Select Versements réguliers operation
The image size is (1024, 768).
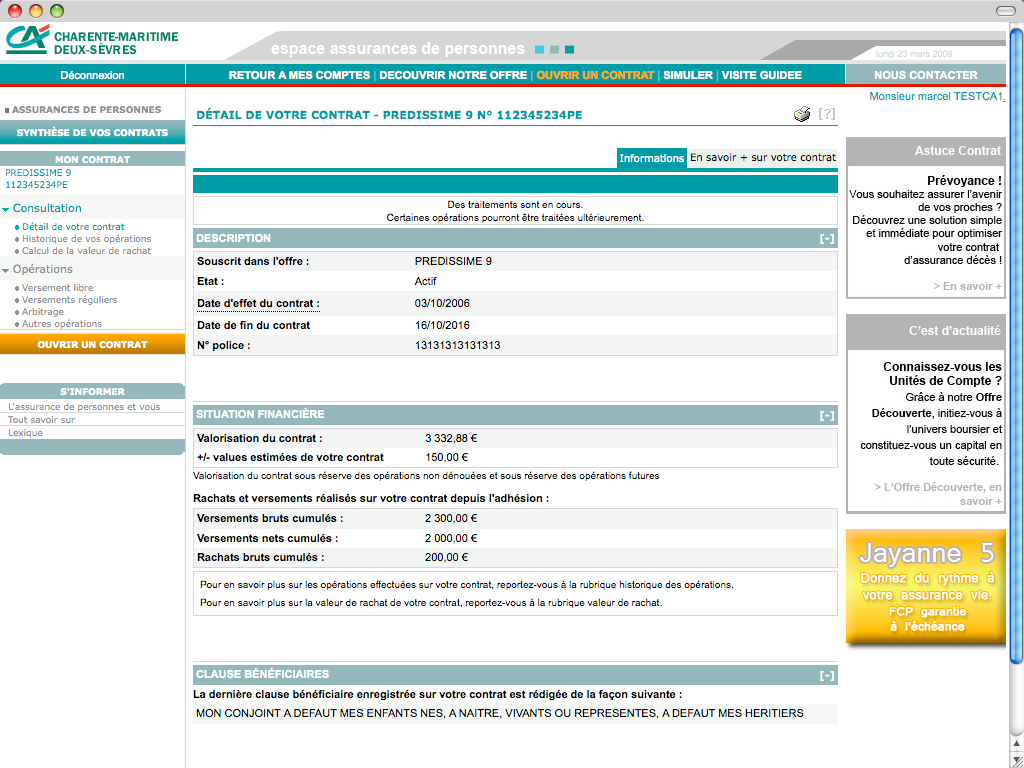click(x=70, y=300)
